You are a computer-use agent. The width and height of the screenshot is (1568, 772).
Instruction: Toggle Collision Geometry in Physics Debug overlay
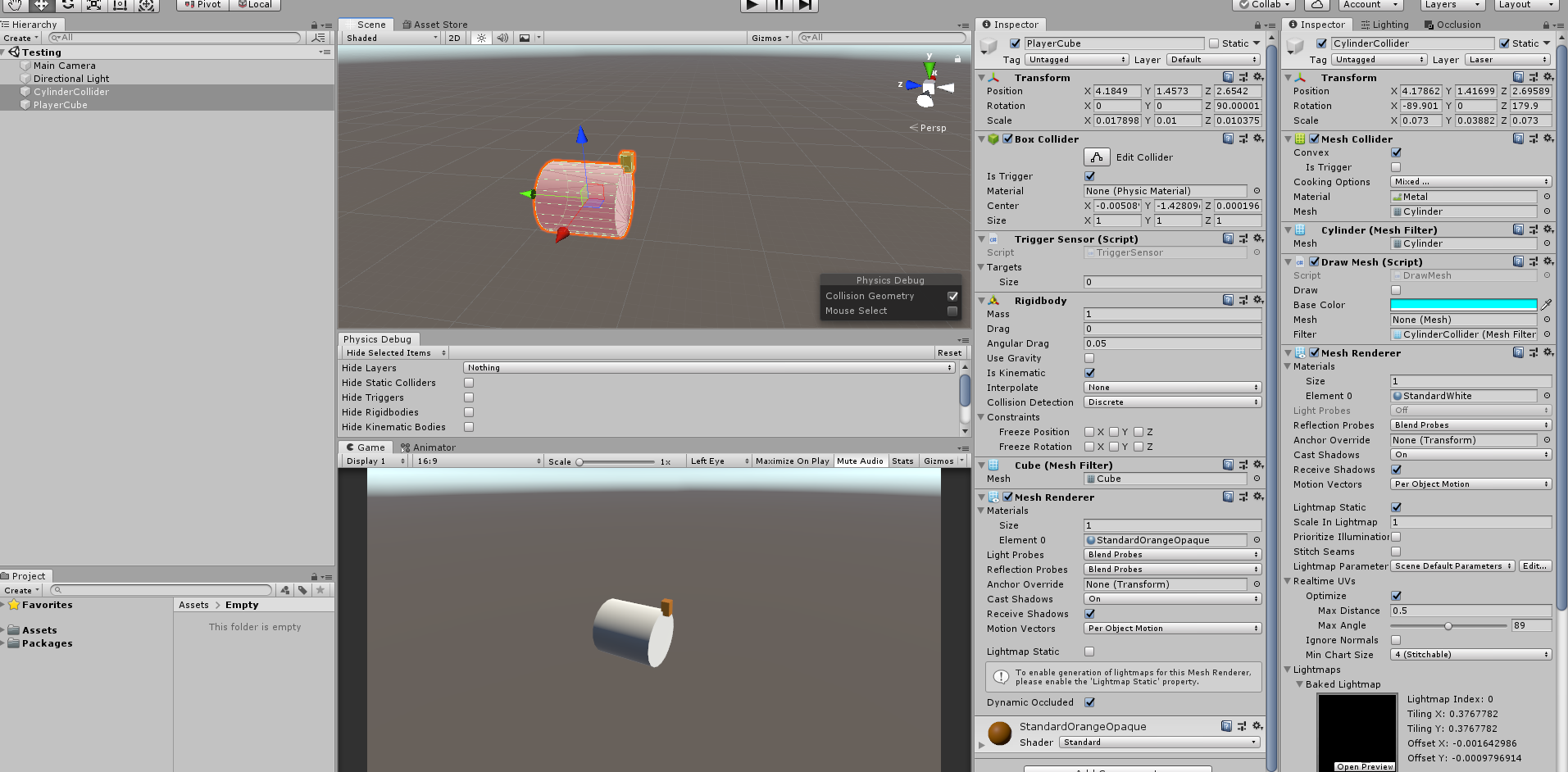coord(952,296)
